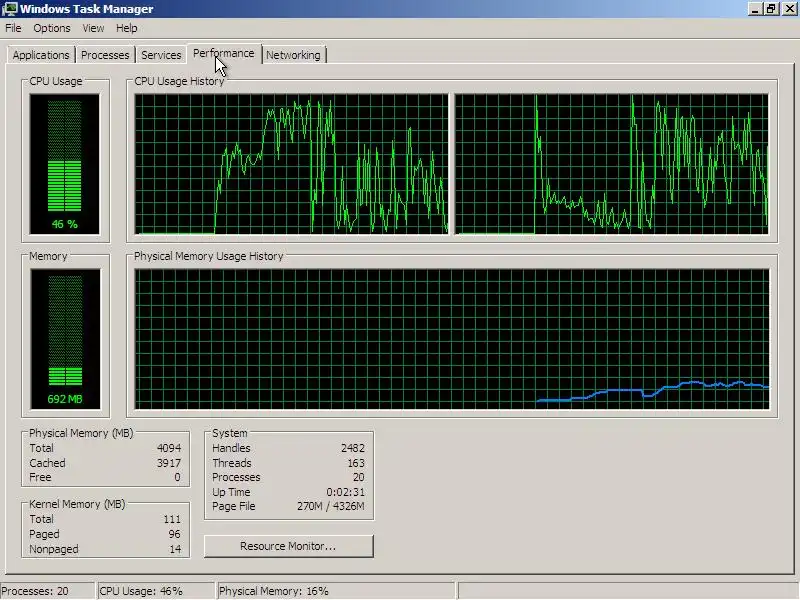Open the Help menu
The width and height of the screenshot is (800, 600).
click(127, 29)
